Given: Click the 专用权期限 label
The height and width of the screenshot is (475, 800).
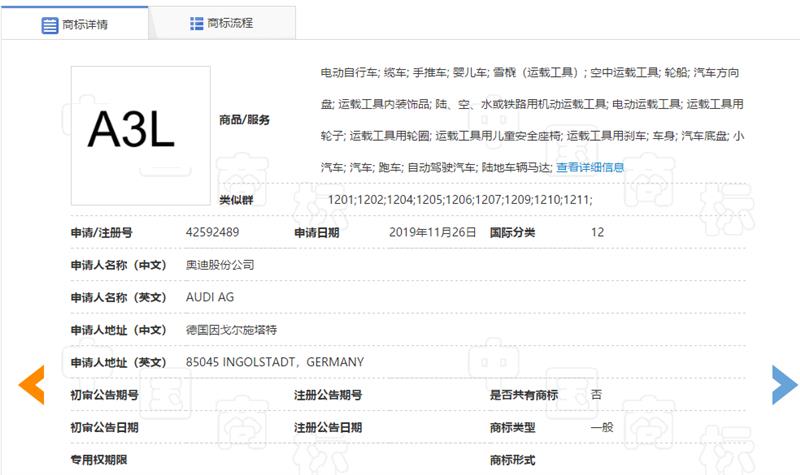Looking at the screenshot, I should [98, 460].
